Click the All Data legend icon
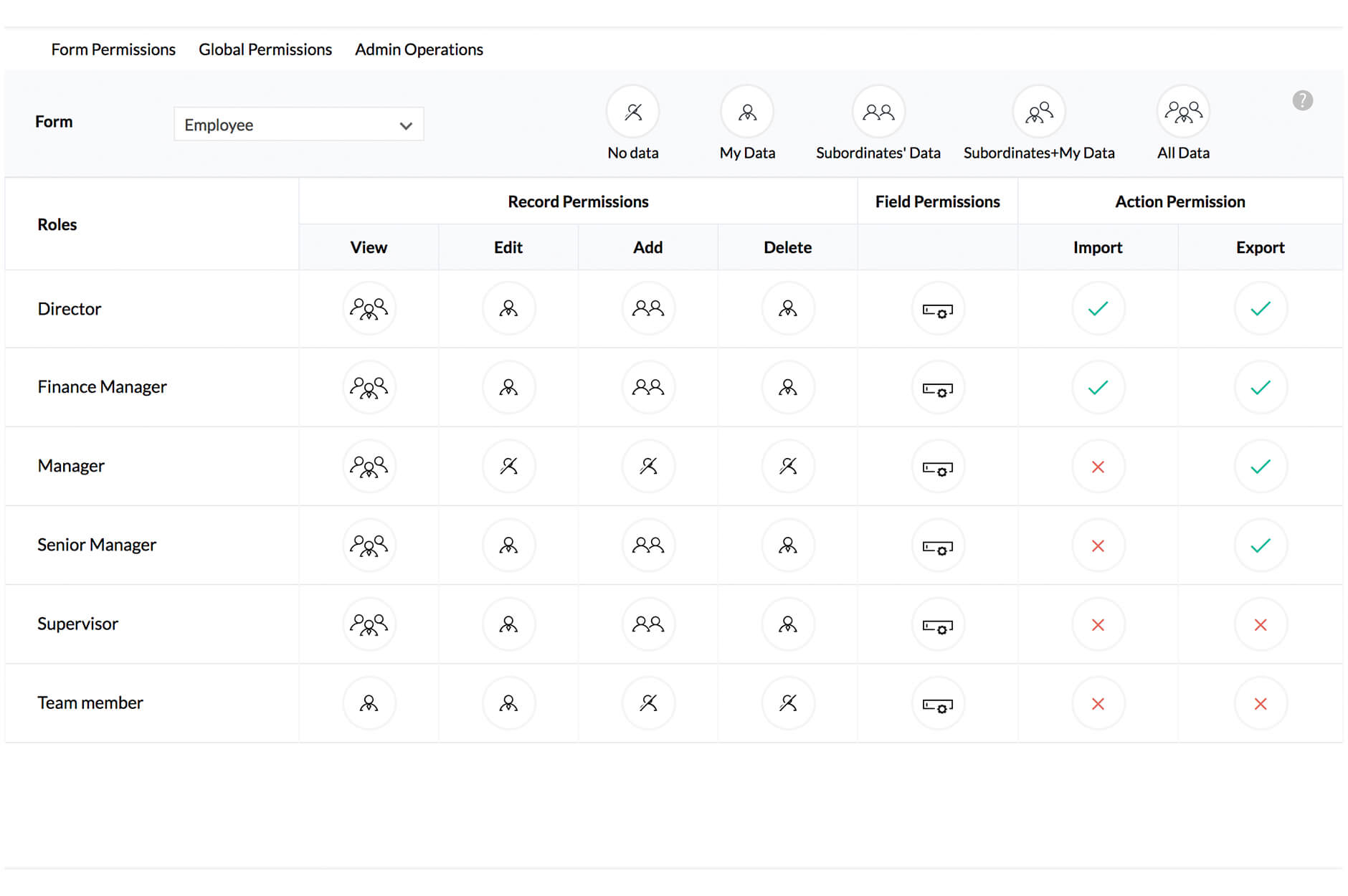The image size is (1348, 896). (x=1182, y=112)
